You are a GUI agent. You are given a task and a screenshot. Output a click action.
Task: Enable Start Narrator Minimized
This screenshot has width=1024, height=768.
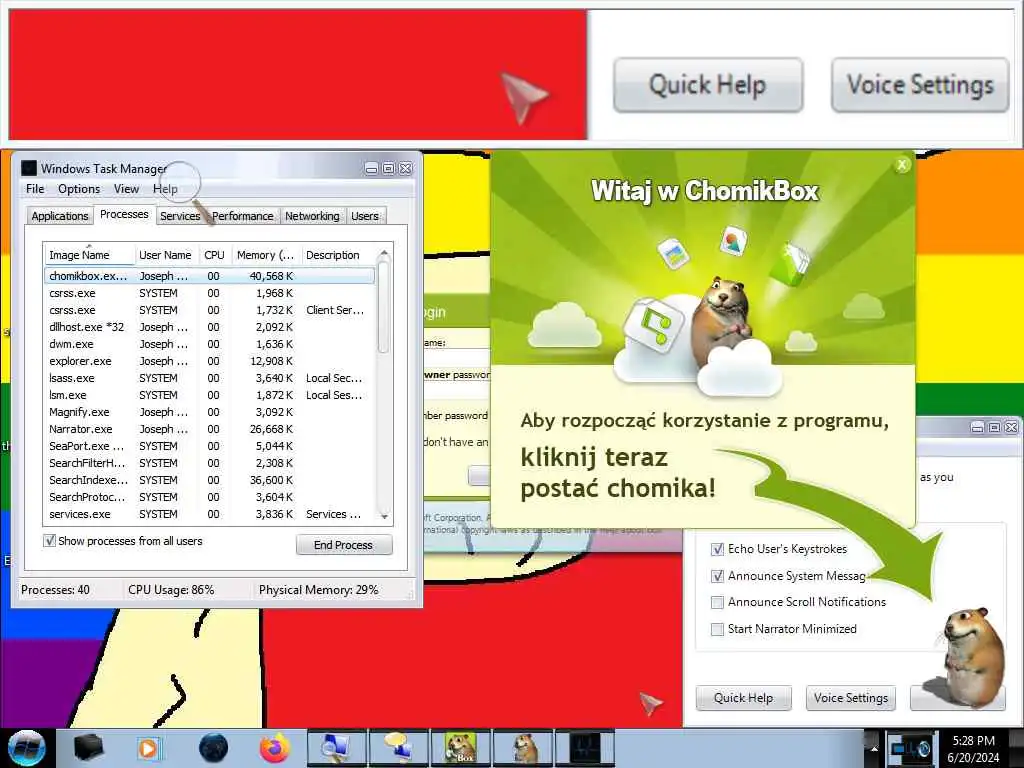[717, 629]
